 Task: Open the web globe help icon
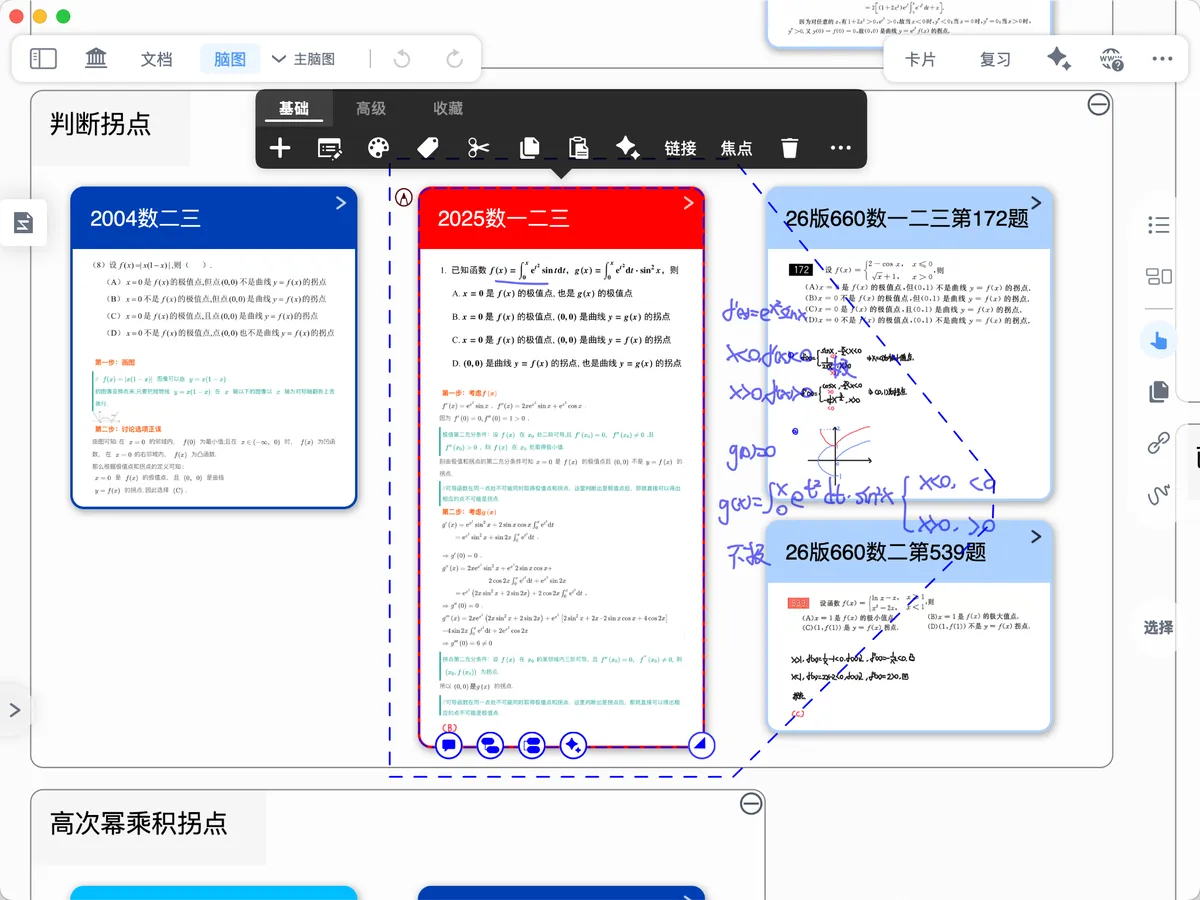point(1111,59)
